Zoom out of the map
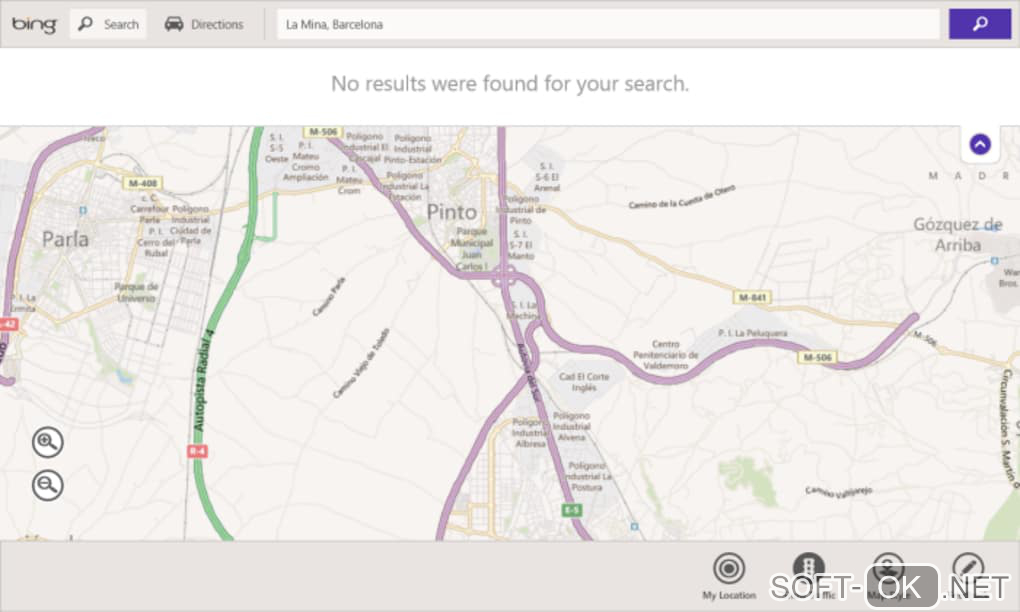1020x612 pixels. [47, 485]
